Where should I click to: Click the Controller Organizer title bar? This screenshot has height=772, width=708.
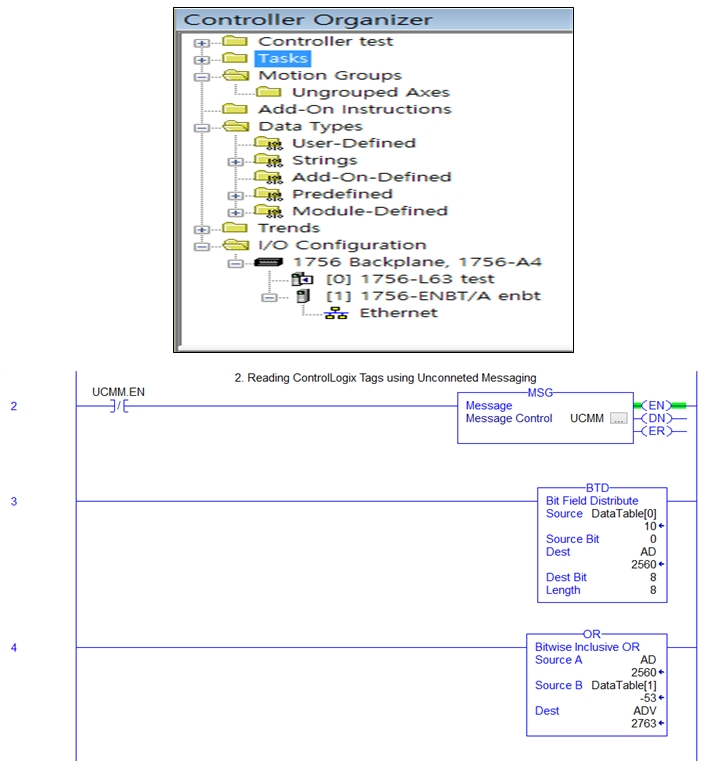pos(374,20)
